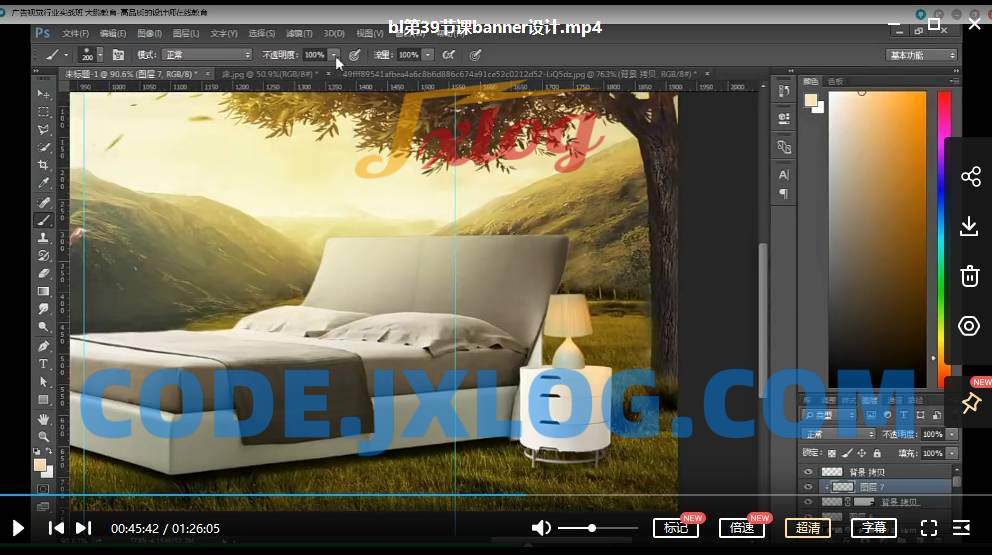Click the hexagon icon in side panel
The width and height of the screenshot is (992, 555).
(969, 326)
